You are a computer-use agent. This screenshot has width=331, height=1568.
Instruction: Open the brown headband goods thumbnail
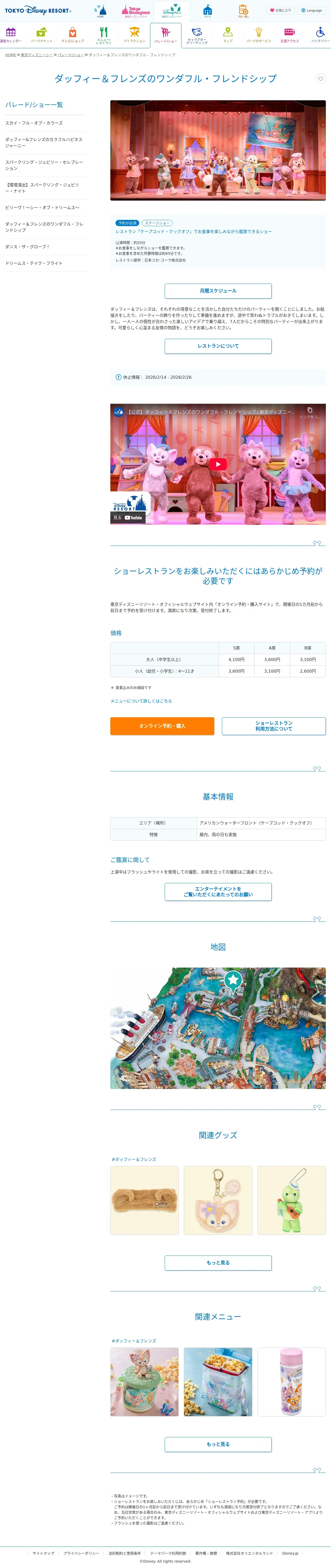click(x=144, y=1200)
